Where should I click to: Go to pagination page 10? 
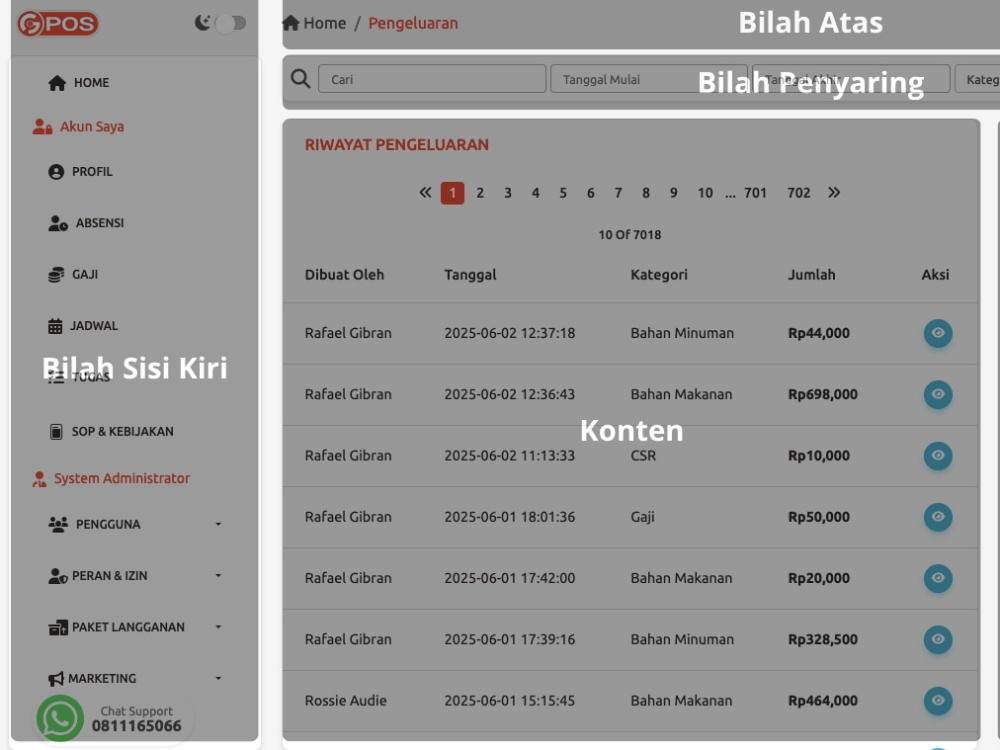pyautogui.click(x=705, y=193)
